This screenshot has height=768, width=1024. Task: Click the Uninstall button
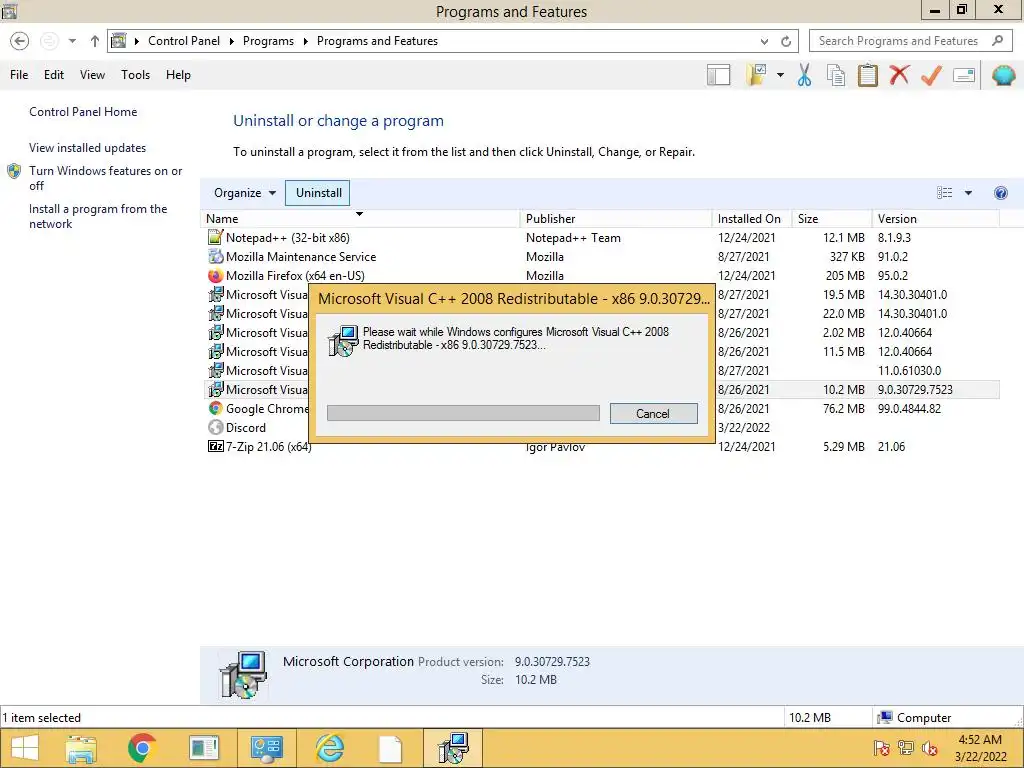(x=318, y=193)
